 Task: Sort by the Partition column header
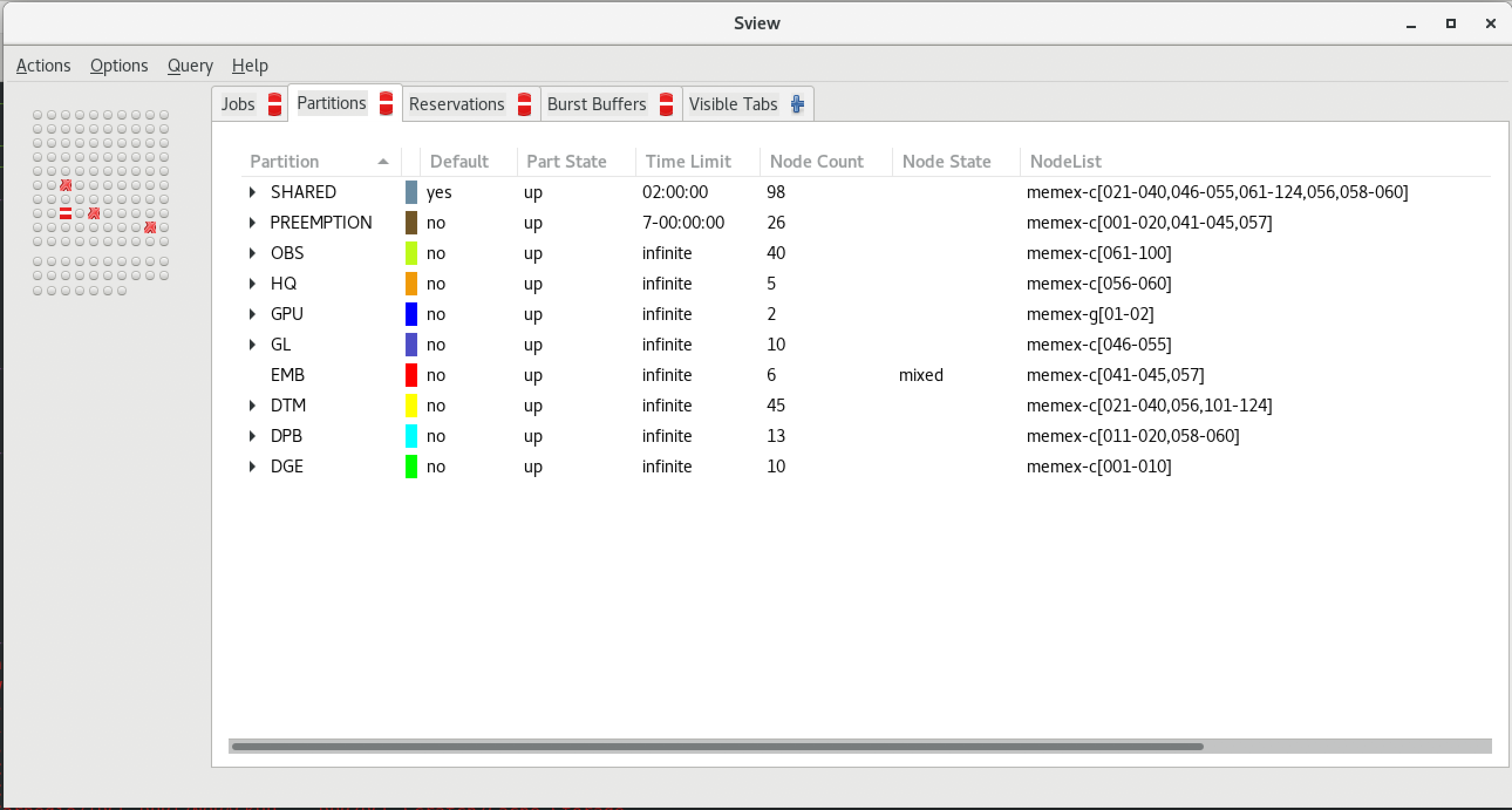tap(321, 161)
